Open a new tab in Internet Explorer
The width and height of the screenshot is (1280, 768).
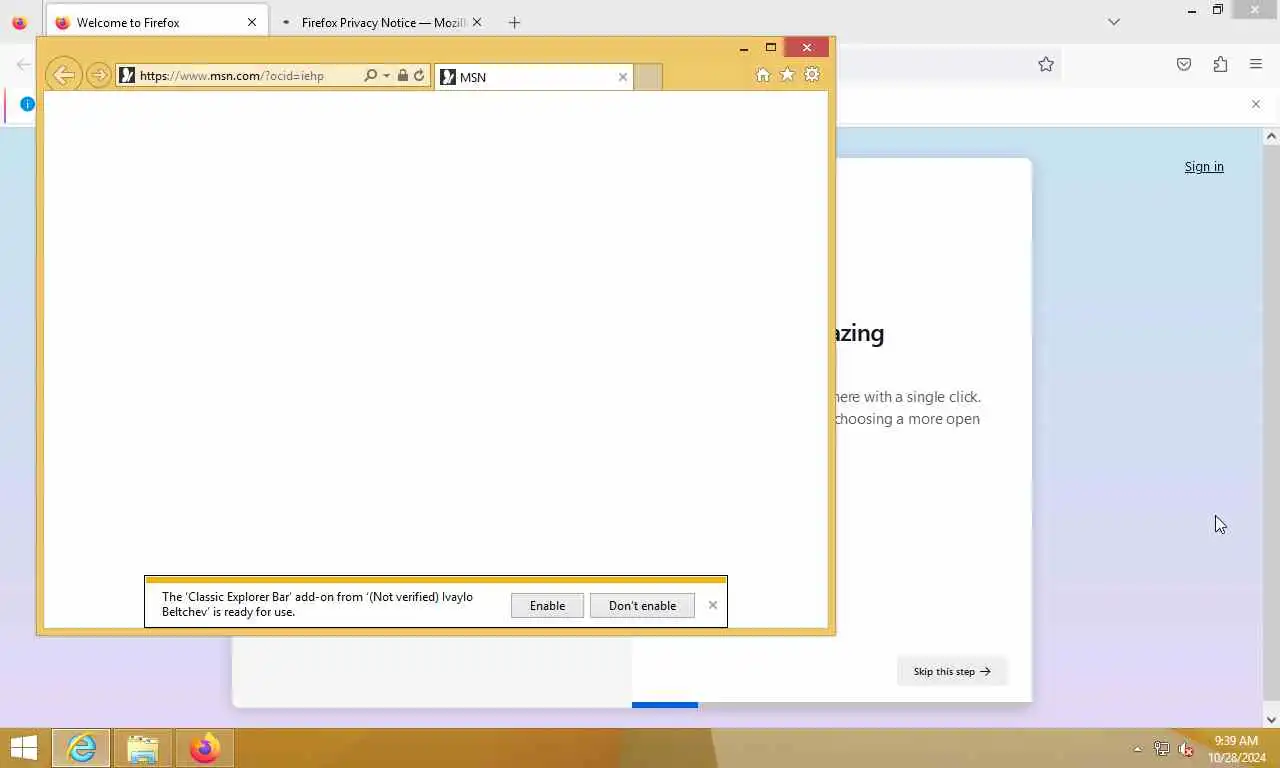pos(649,77)
